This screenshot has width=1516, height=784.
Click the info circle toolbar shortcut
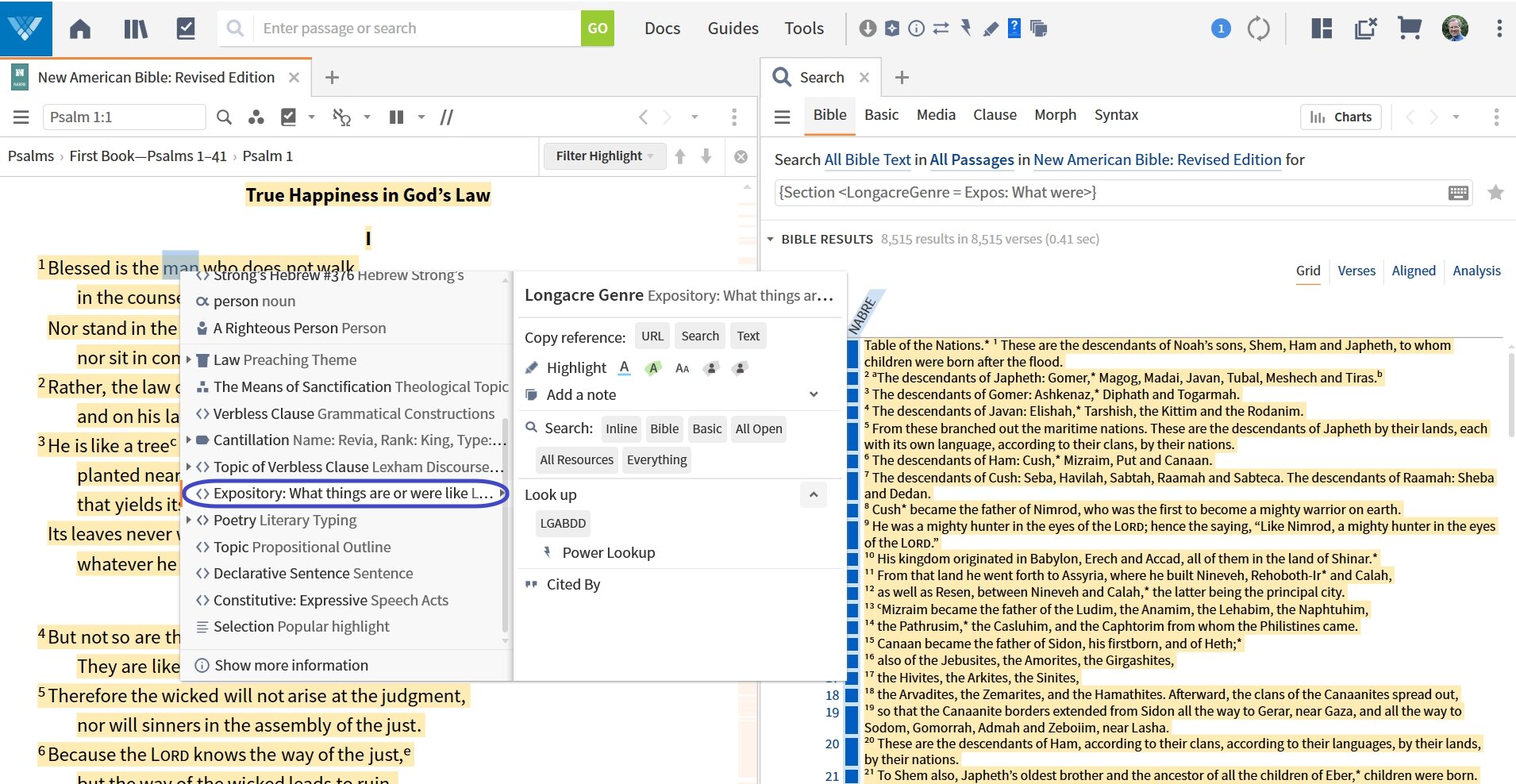pyautogui.click(x=916, y=29)
